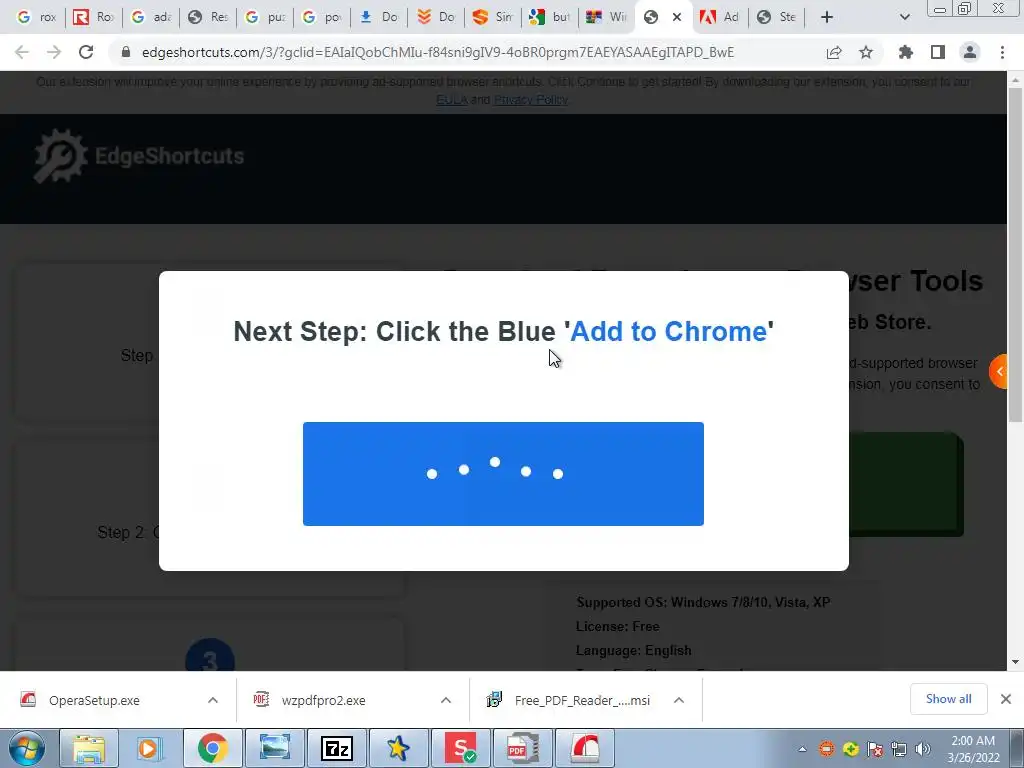This screenshot has width=1024, height=768.
Task: Expand the Free_PDF_Reader msi options chevron
Action: coord(679,700)
